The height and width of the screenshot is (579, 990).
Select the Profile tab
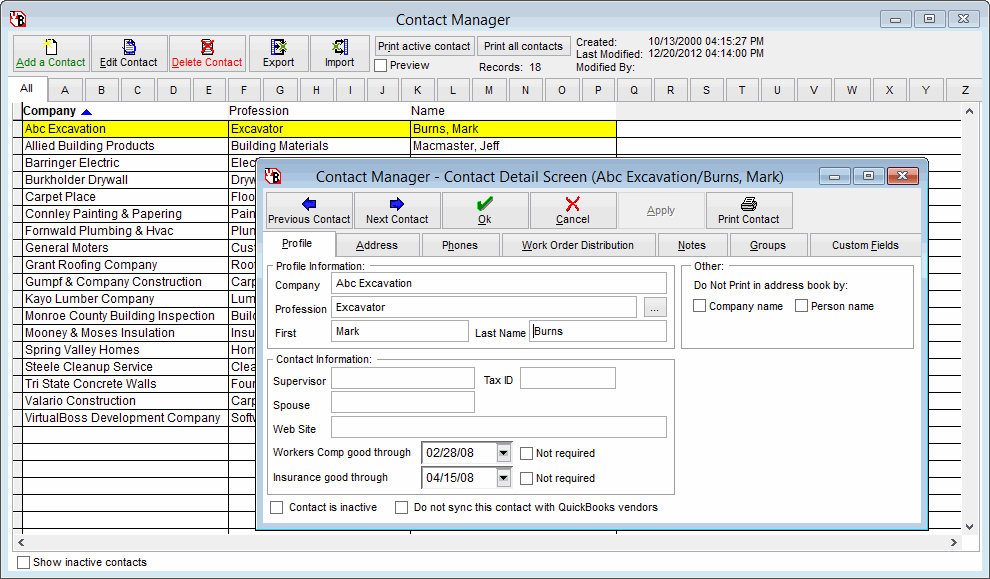[297, 244]
